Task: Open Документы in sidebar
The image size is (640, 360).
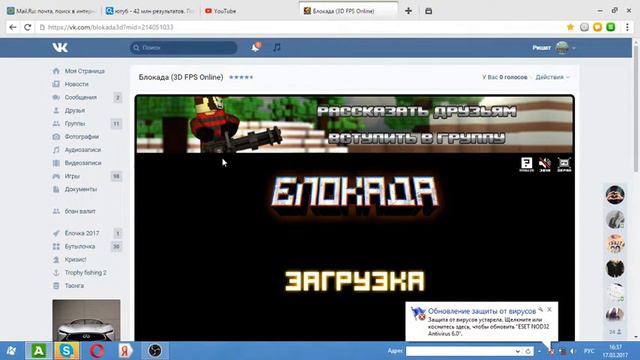Action: (x=80, y=189)
